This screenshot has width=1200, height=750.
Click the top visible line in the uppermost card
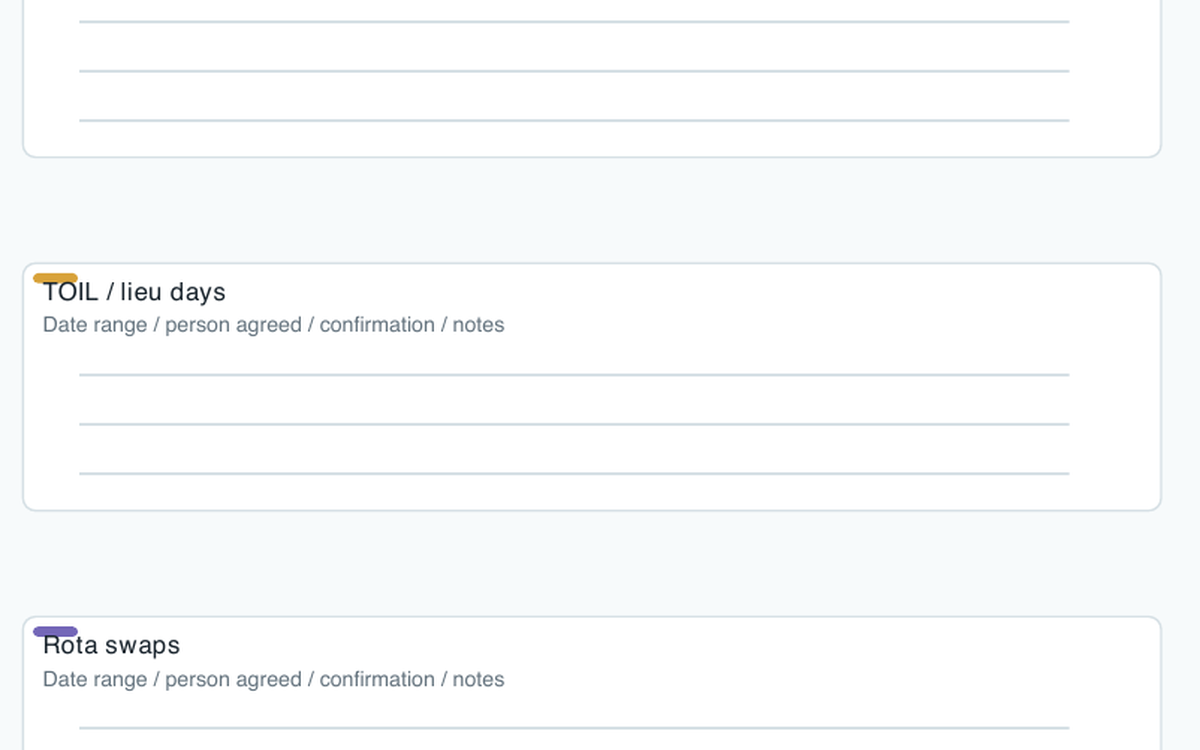point(574,21)
